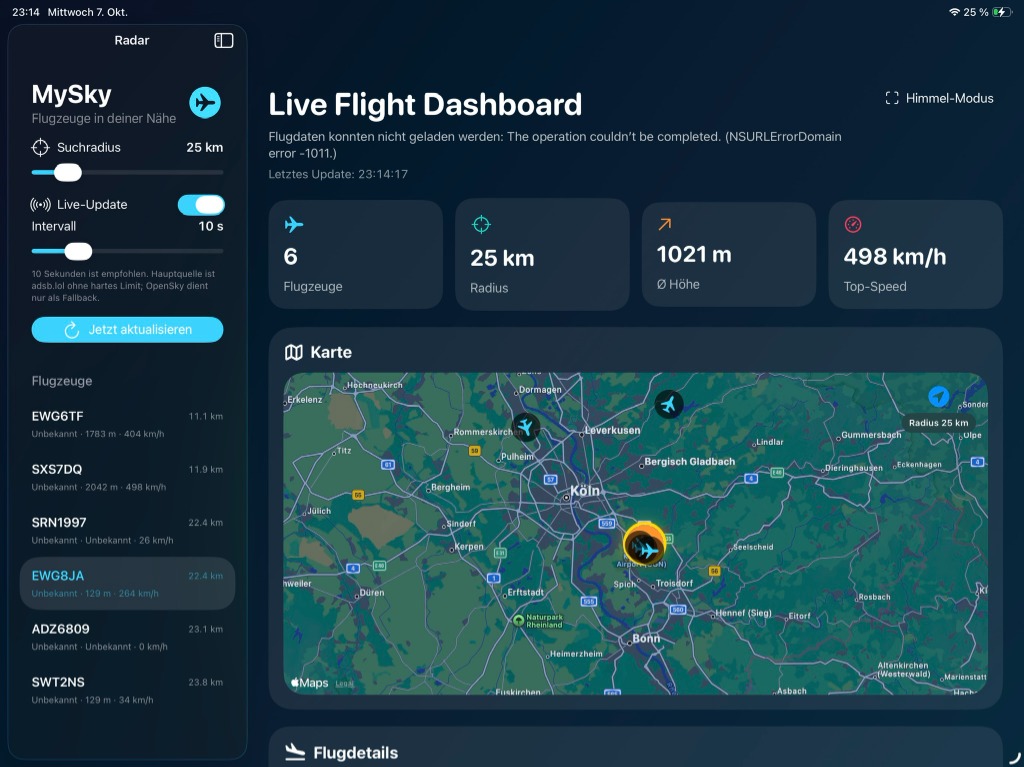This screenshot has width=1024, height=767.
Task: Select flight ADZ6809 in the list
Action: click(127, 637)
